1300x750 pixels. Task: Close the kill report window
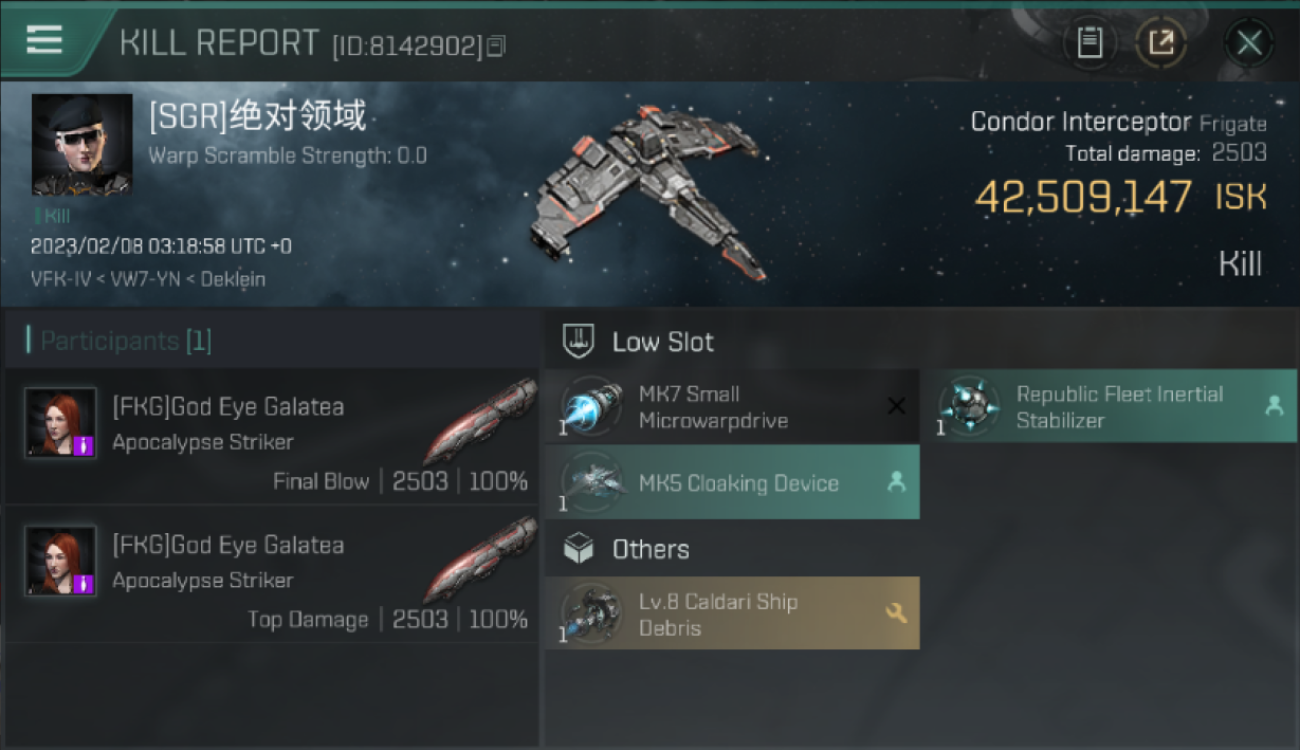coord(1249,43)
